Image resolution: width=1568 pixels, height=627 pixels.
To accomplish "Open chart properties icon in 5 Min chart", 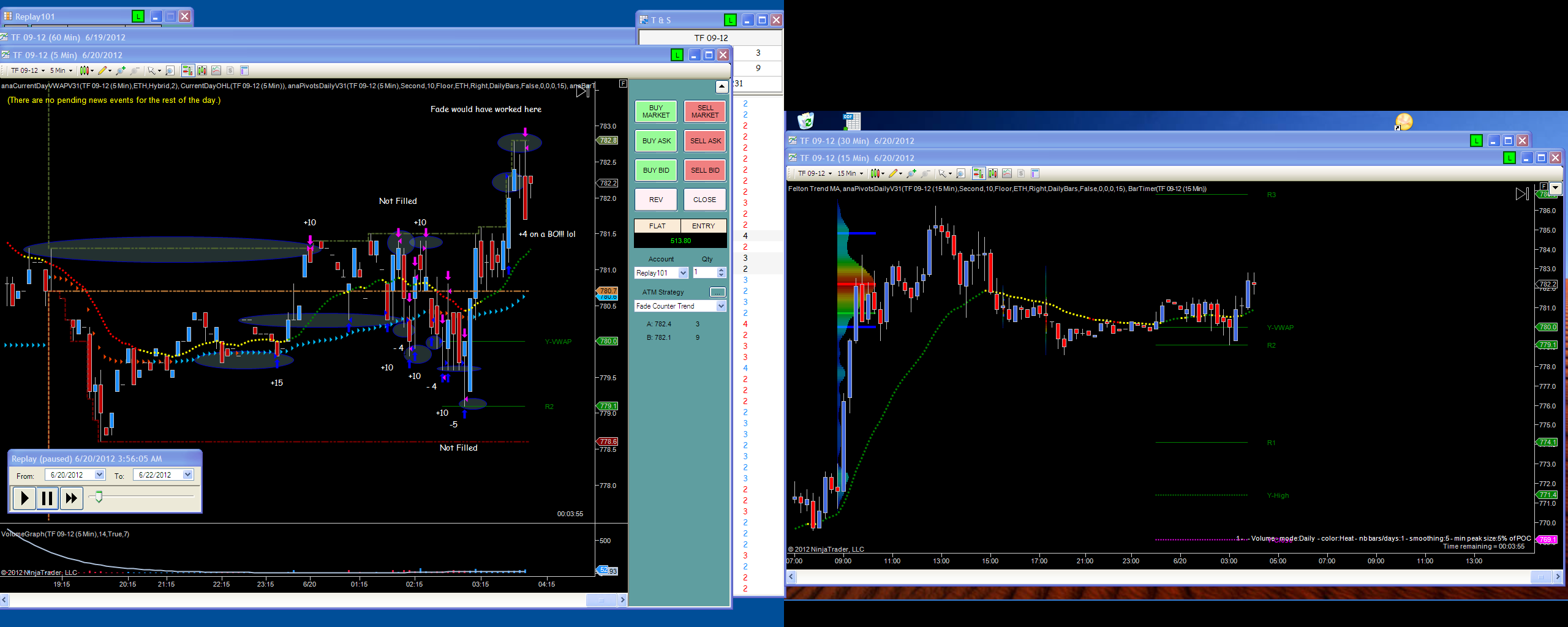I will click(x=244, y=70).
